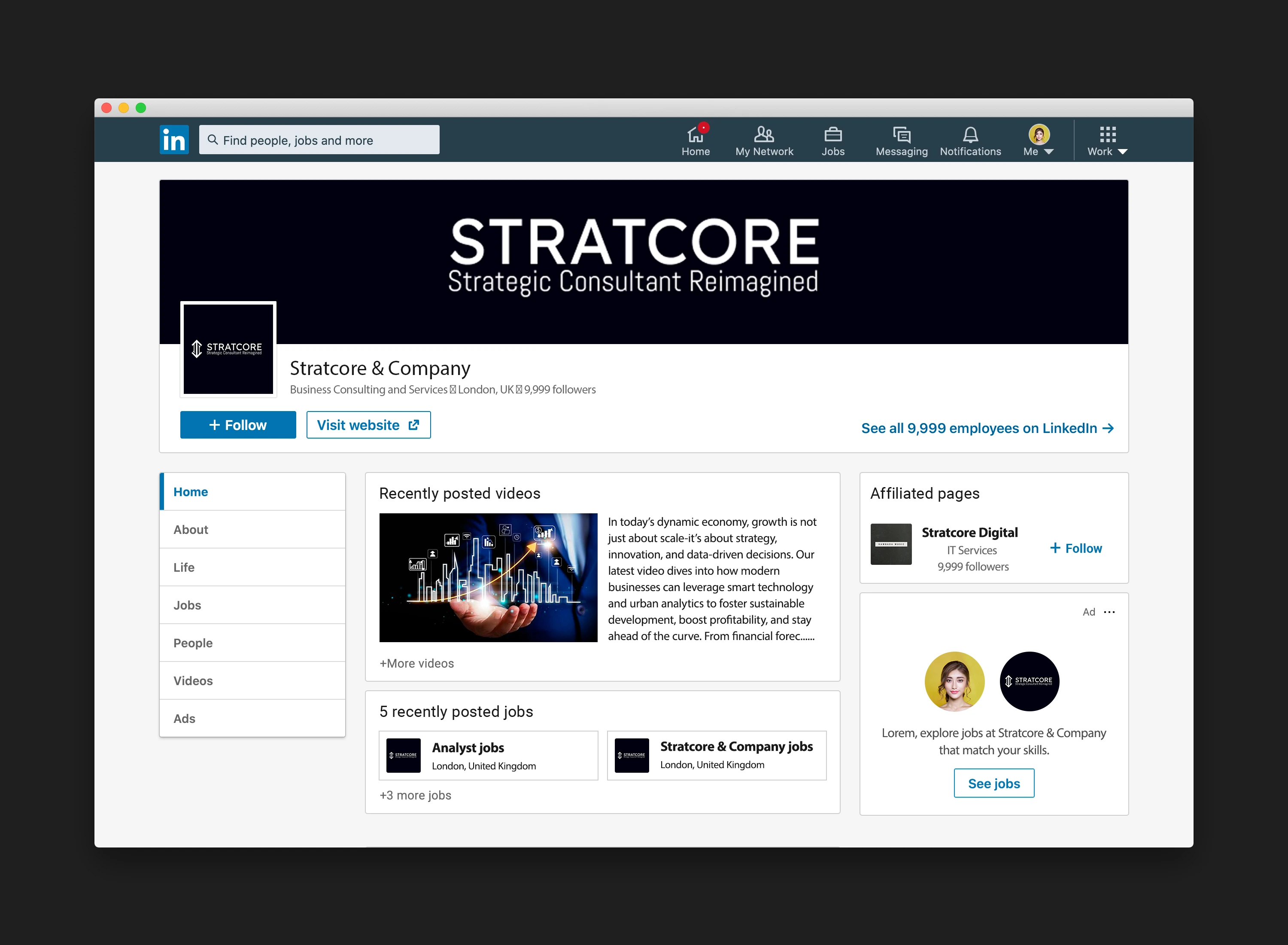Open the Notifications bell icon
This screenshot has height=945, width=1288.
pos(970,134)
